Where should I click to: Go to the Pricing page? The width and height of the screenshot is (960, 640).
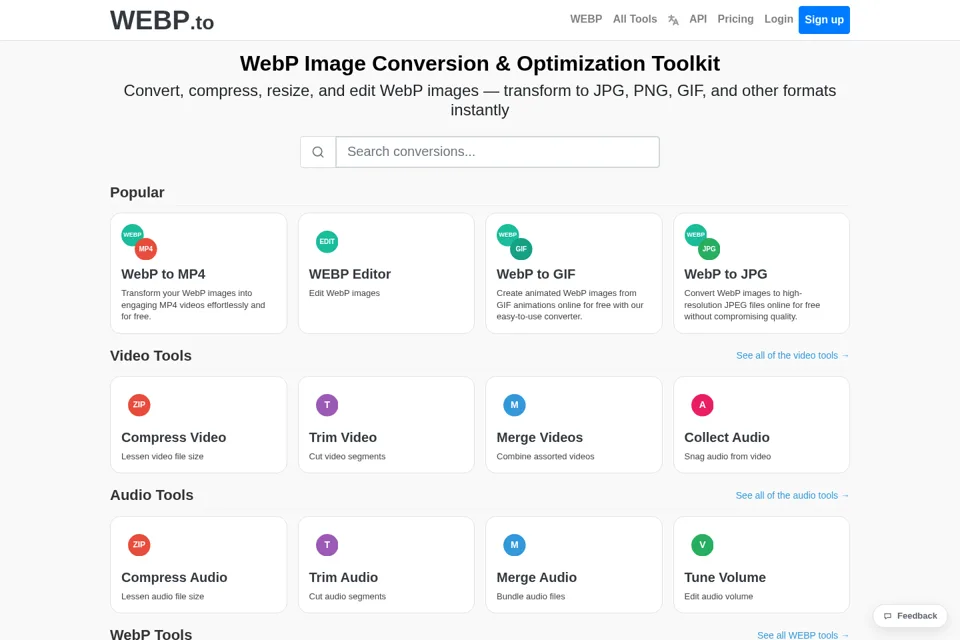pyautogui.click(x=735, y=19)
